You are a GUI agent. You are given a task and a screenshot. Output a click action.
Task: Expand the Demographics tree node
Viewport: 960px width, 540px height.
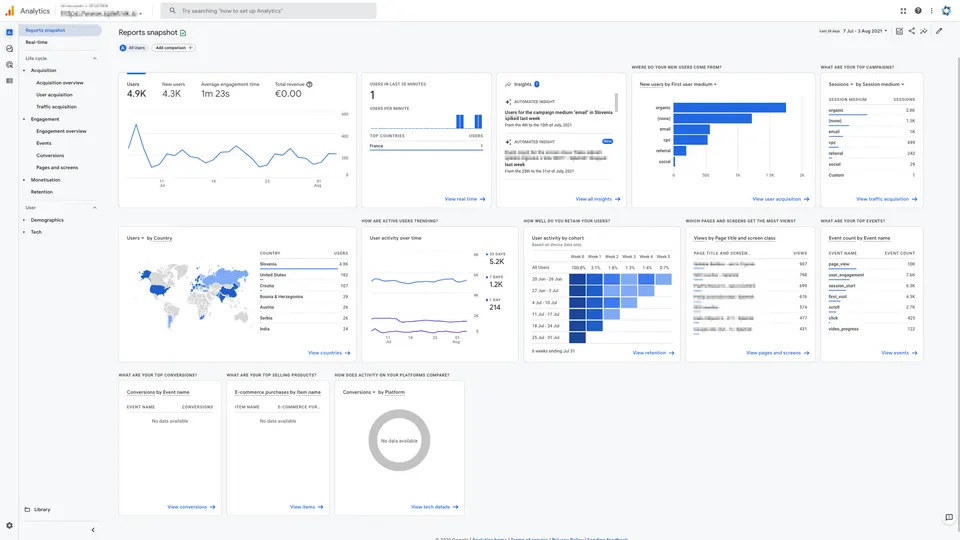pos(24,220)
